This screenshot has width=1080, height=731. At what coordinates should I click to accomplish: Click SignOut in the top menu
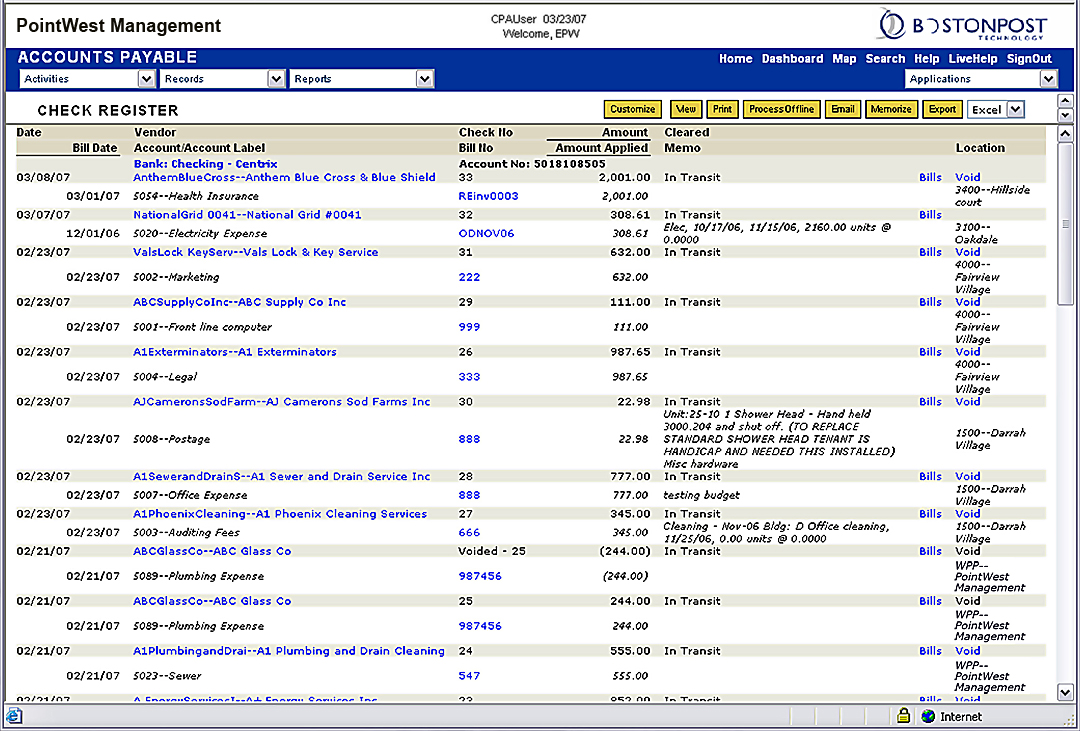(1029, 59)
